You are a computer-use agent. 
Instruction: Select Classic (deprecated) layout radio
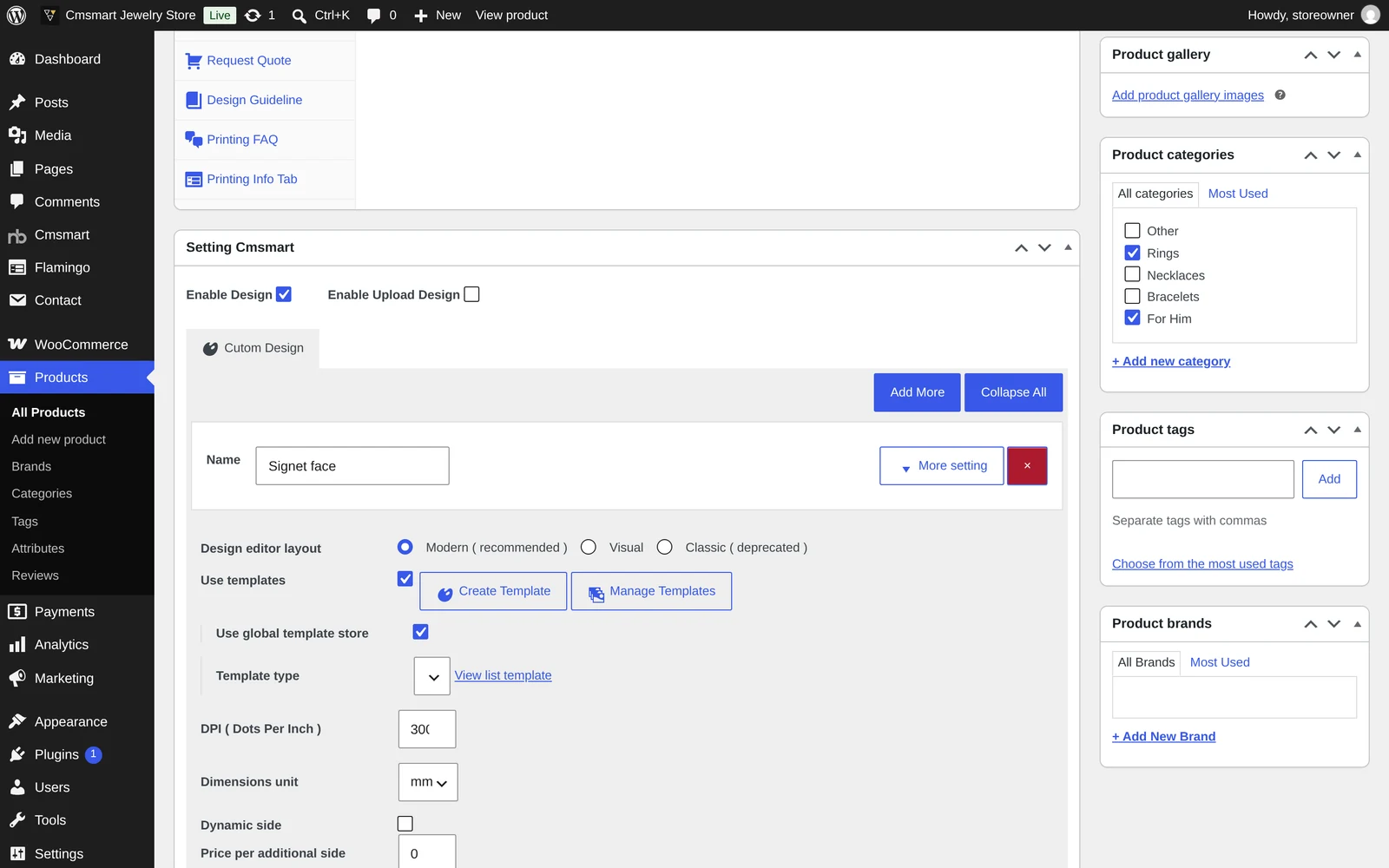click(x=665, y=547)
